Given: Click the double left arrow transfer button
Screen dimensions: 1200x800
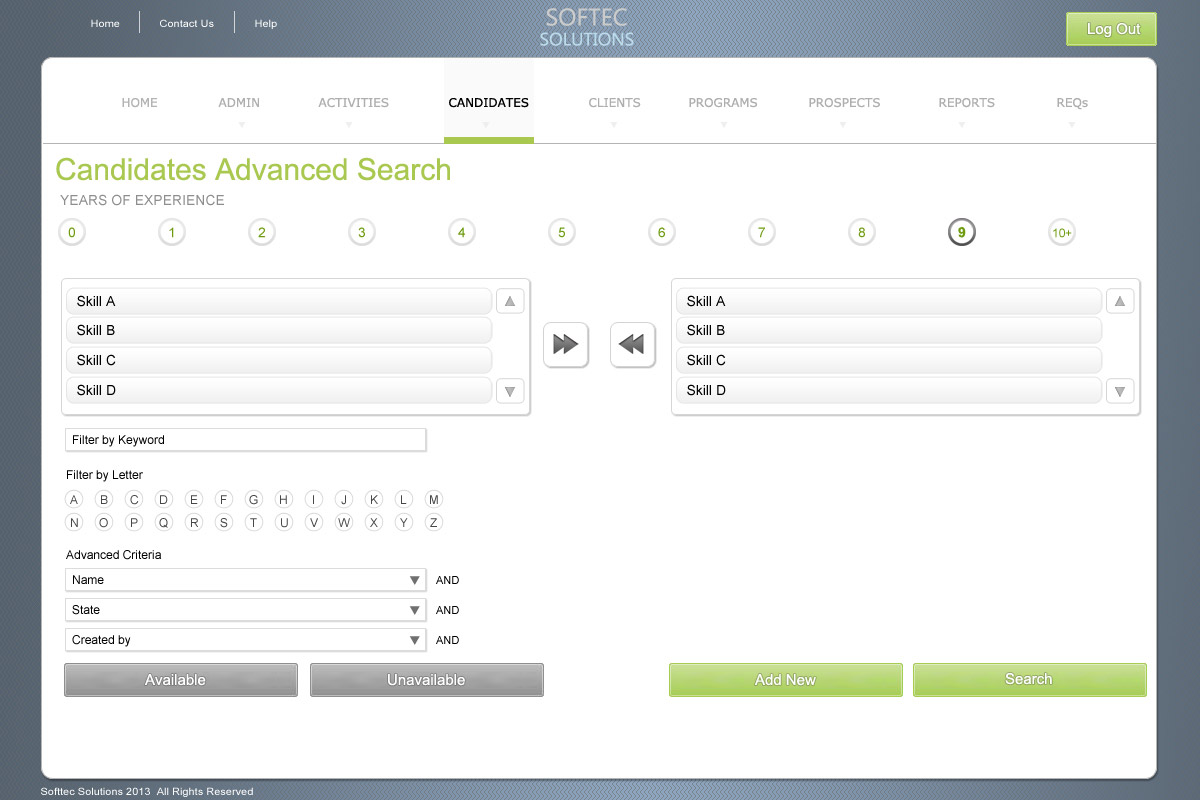Looking at the screenshot, I should [632, 345].
